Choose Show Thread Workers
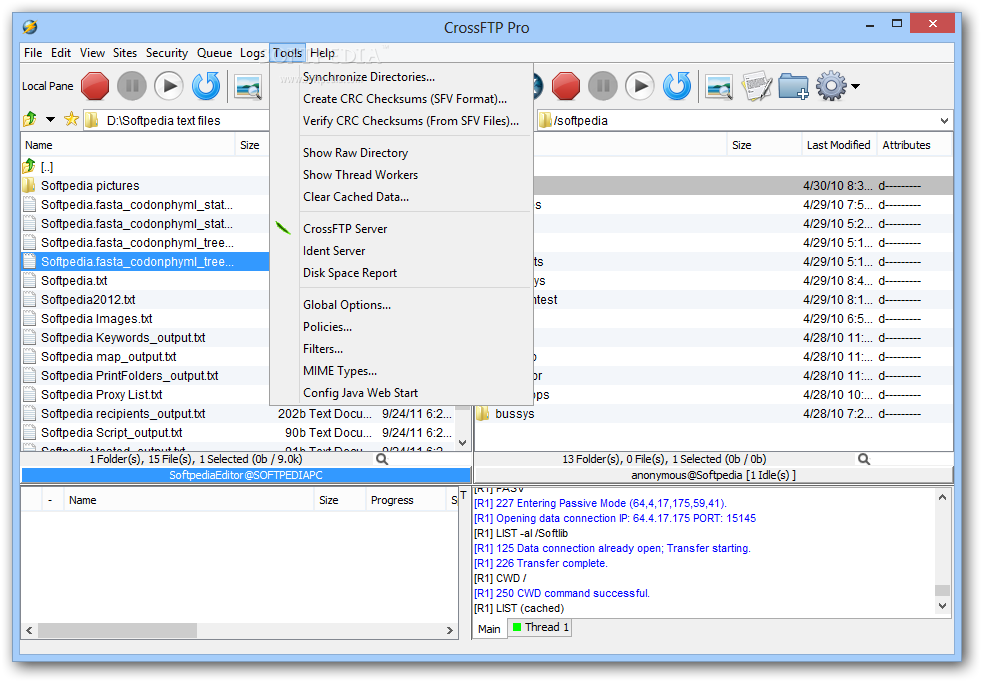Viewport: 982px width, 682px height. (x=401, y=175)
